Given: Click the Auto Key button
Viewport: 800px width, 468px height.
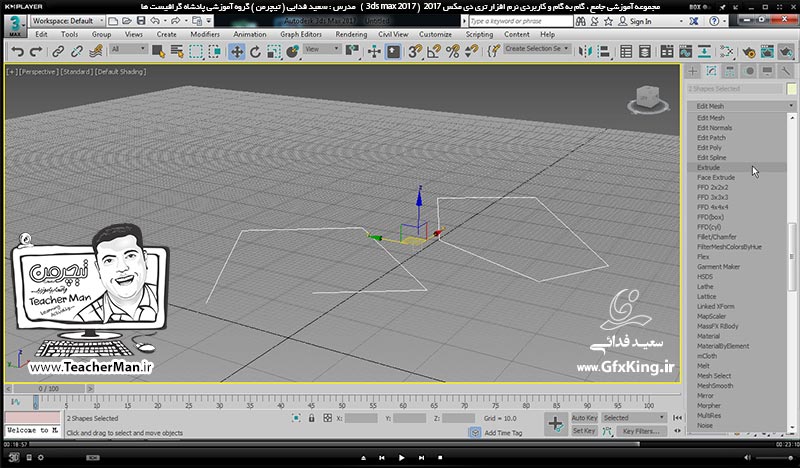Looking at the screenshot, I should click(584, 417).
